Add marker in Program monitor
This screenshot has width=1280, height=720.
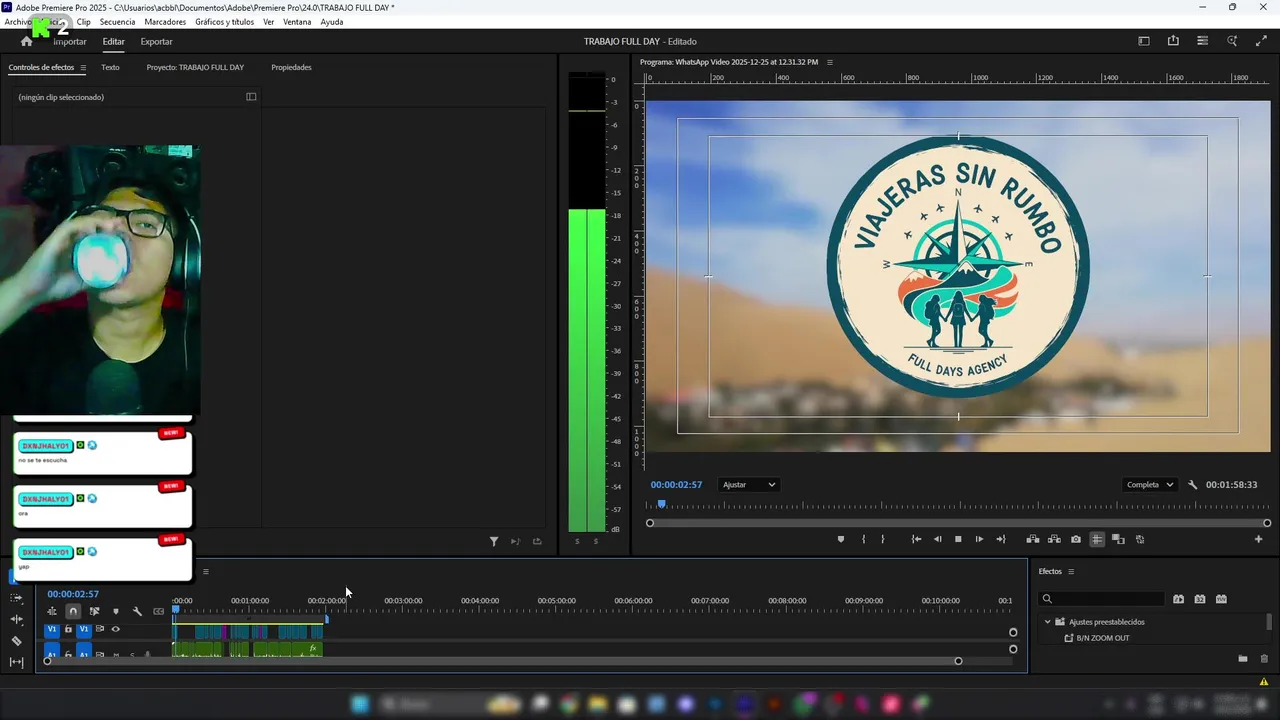tap(840, 539)
